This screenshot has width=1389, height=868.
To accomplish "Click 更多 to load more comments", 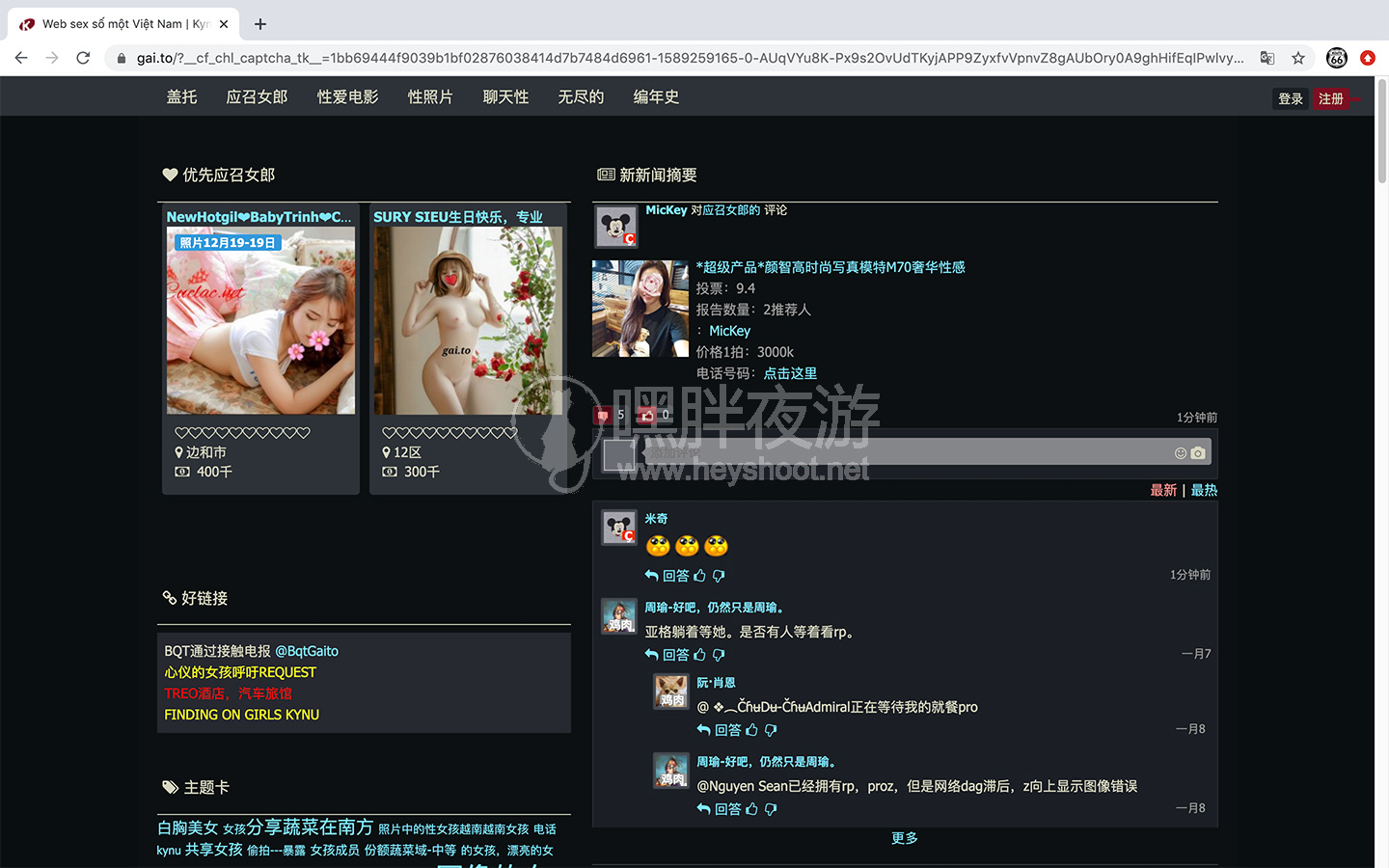I will [904, 838].
